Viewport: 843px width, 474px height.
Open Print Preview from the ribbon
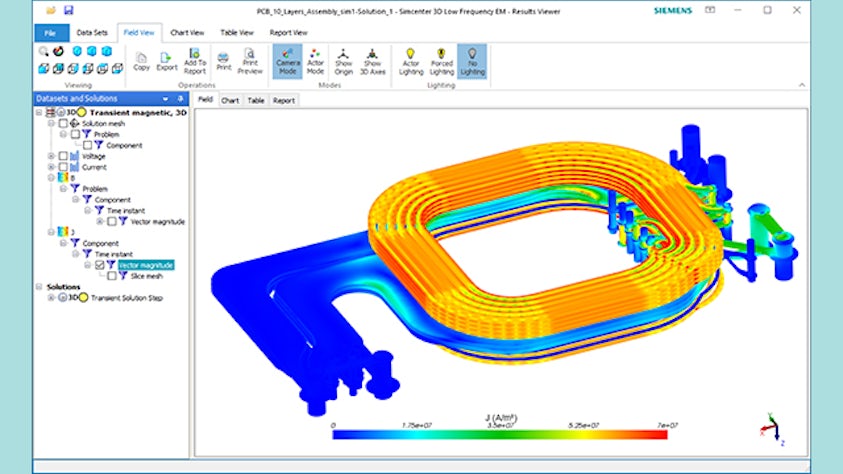(x=250, y=61)
